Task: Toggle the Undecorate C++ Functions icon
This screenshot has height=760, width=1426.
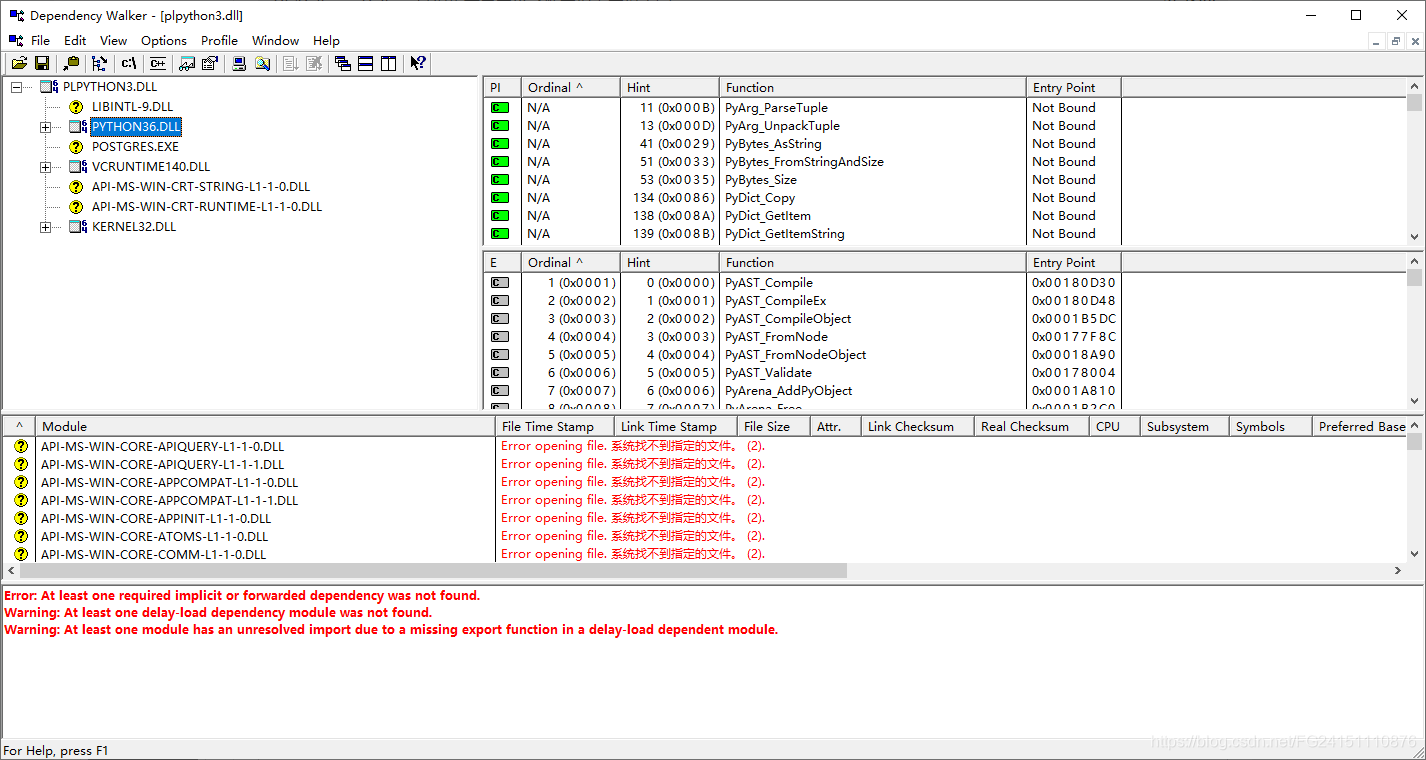Action: 157,63
